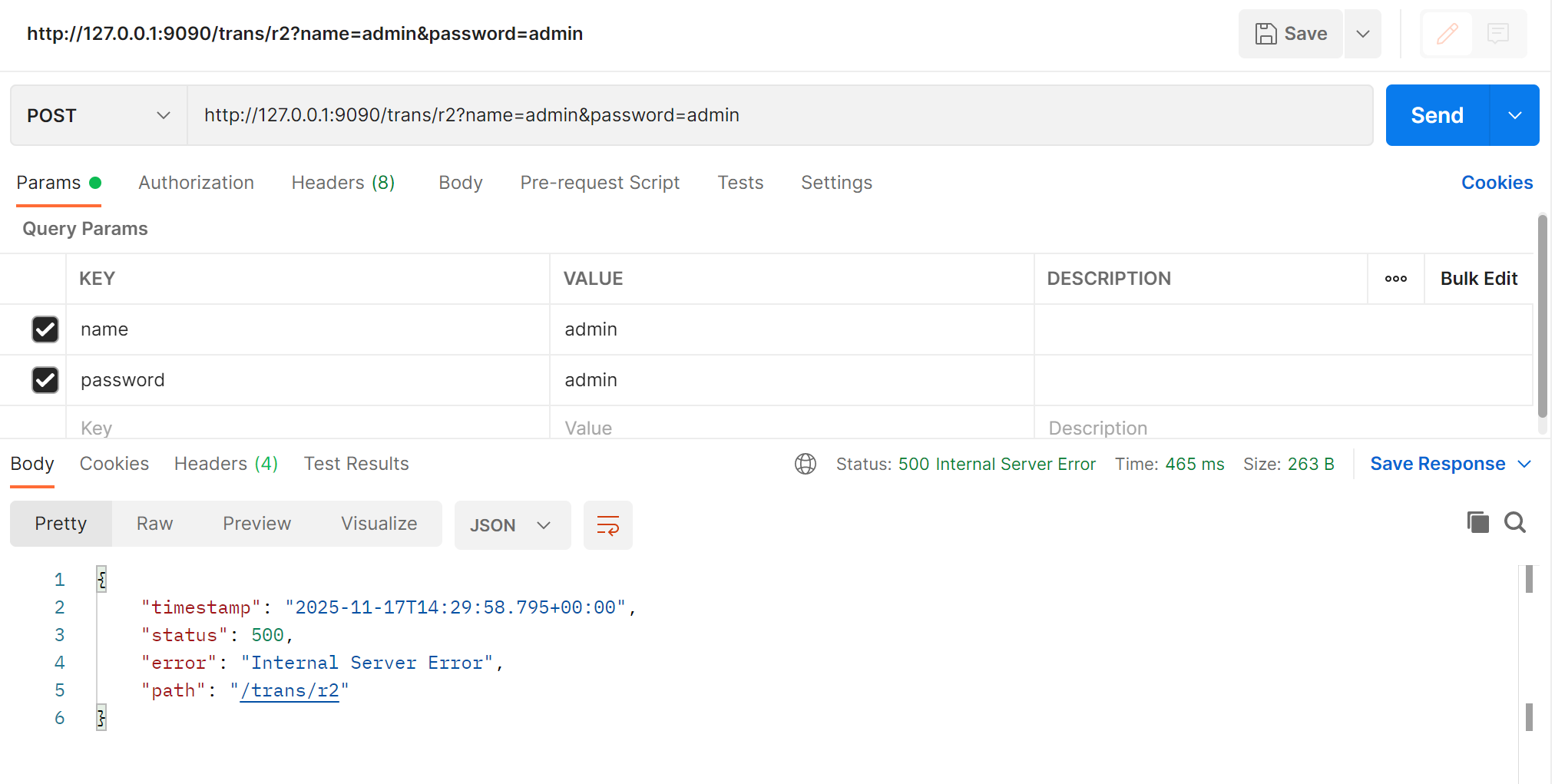
Task: View the Test Results tab
Action: click(356, 464)
